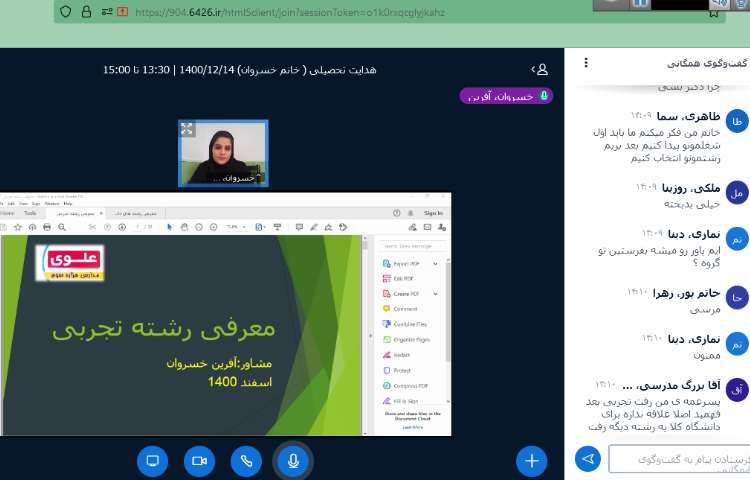Click the Acrobat notifications bell icon
Screen dimensions: 750x480
(410, 213)
